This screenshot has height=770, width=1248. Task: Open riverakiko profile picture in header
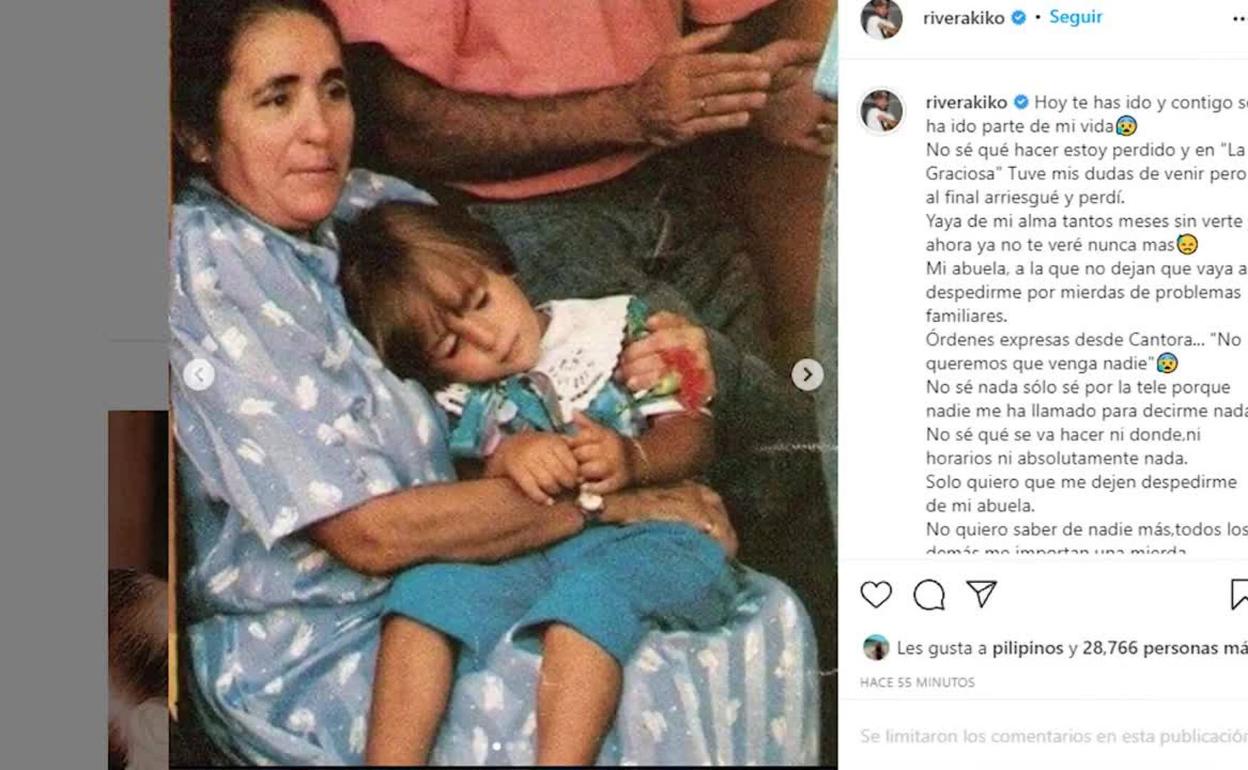pyautogui.click(x=882, y=19)
